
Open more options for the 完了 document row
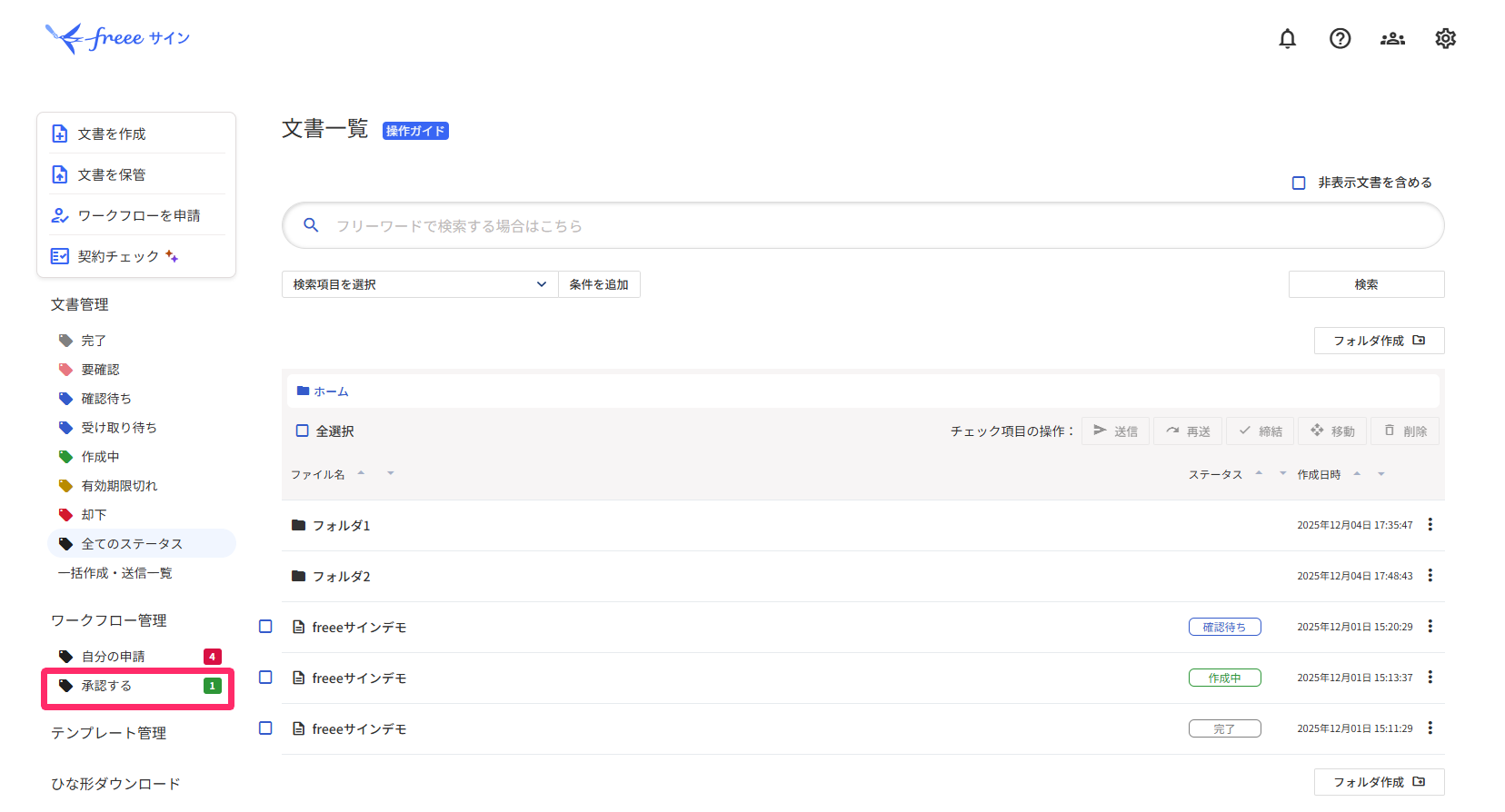1430,728
